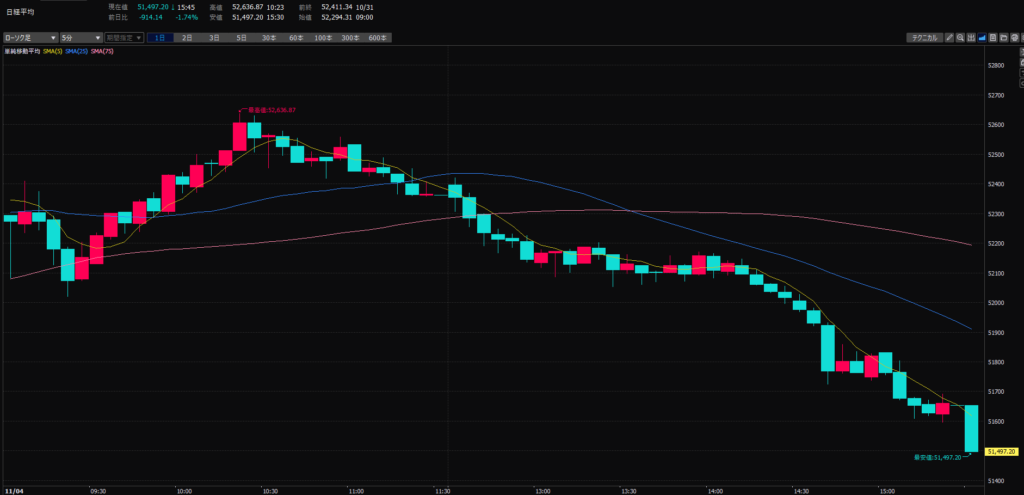This screenshot has width=1024, height=495.
Task: Select the 1日 period toggle
Action: click(x=160, y=37)
